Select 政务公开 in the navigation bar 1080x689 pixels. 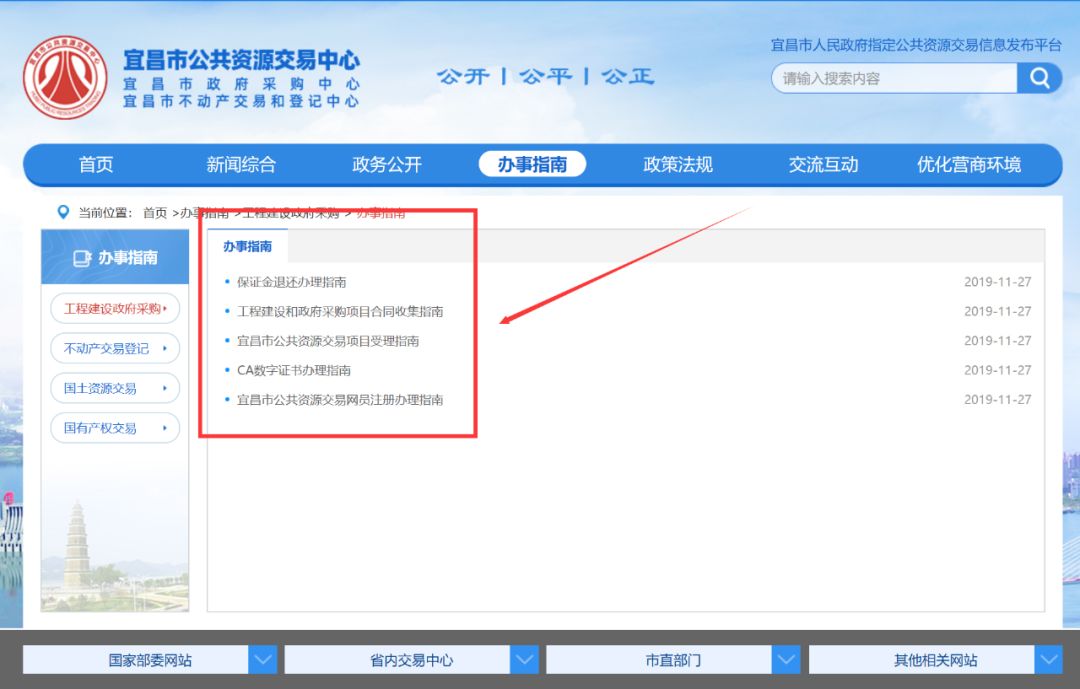[x=387, y=165]
